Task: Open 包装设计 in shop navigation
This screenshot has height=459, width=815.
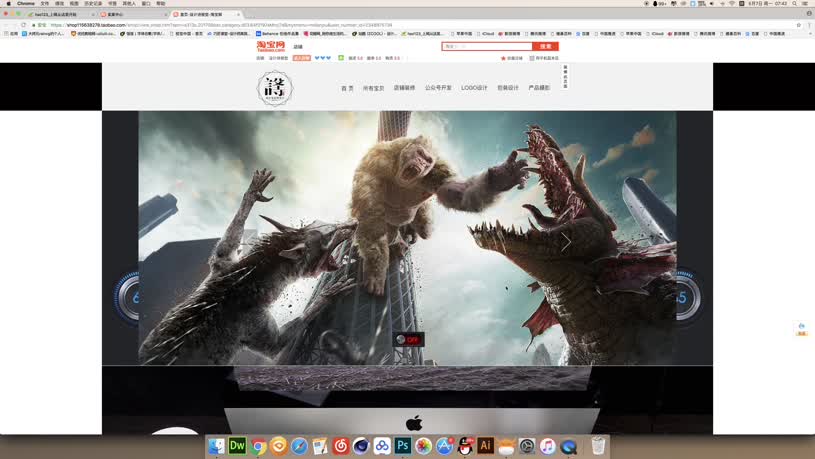Action: (x=508, y=88)
